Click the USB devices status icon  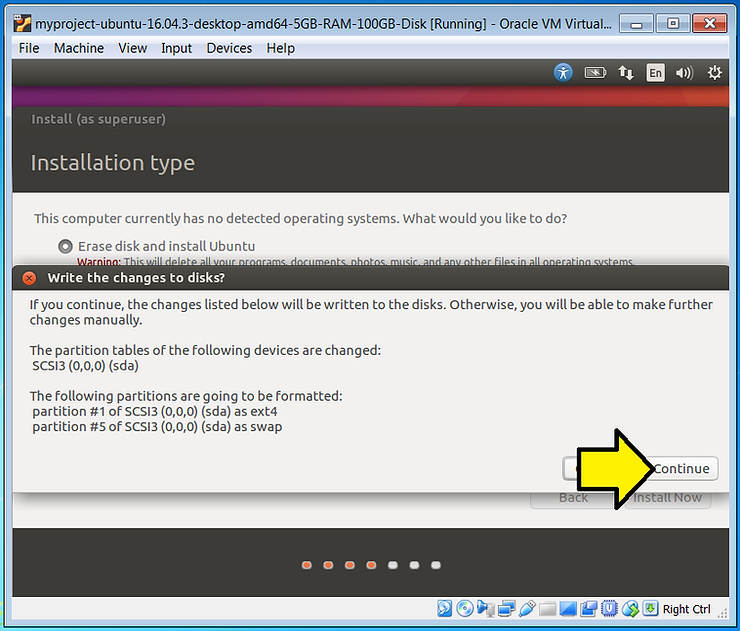click(x=527, y=609)
